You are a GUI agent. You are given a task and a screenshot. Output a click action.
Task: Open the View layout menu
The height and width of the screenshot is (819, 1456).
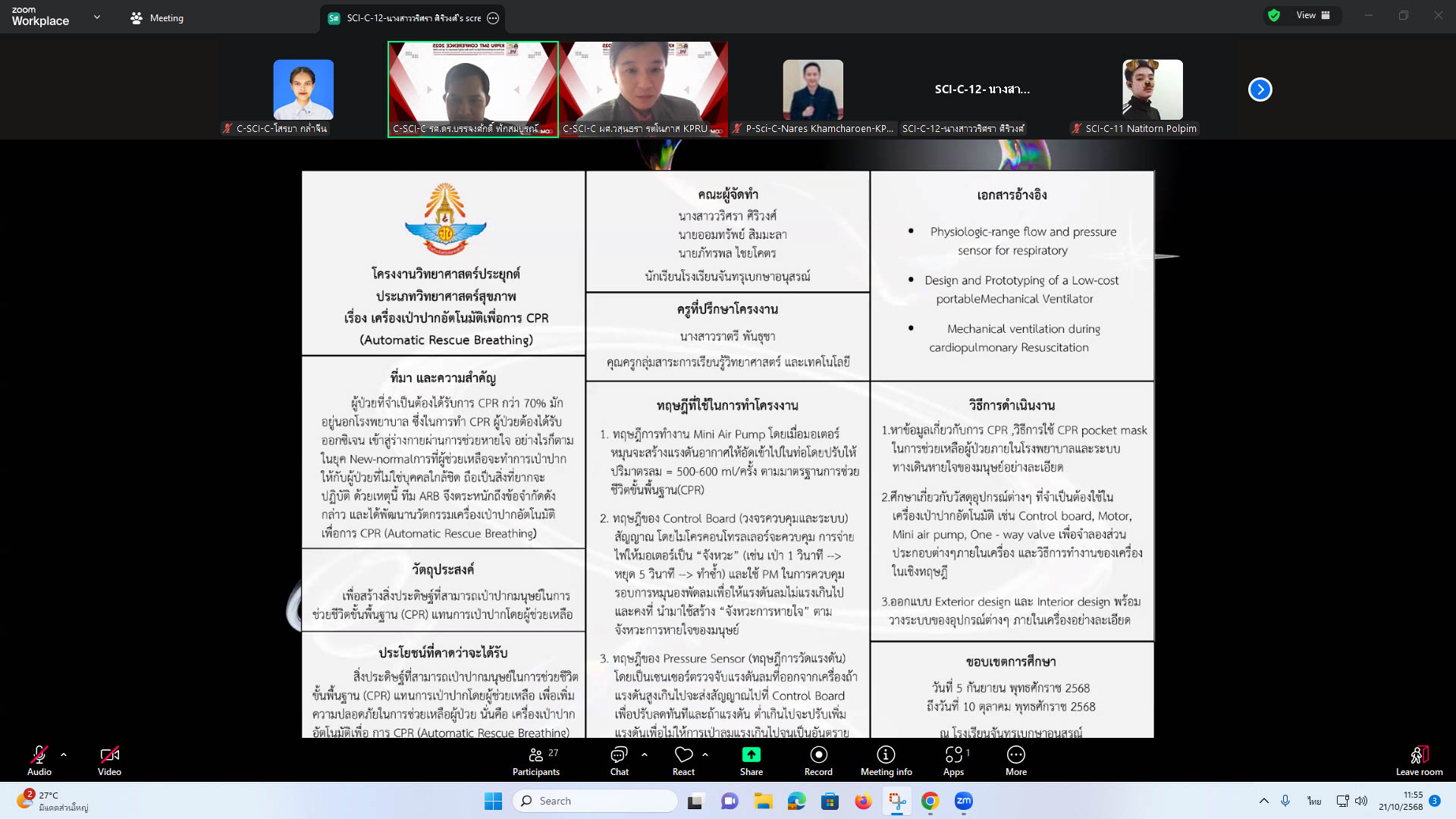click(x=1313, y=15)
